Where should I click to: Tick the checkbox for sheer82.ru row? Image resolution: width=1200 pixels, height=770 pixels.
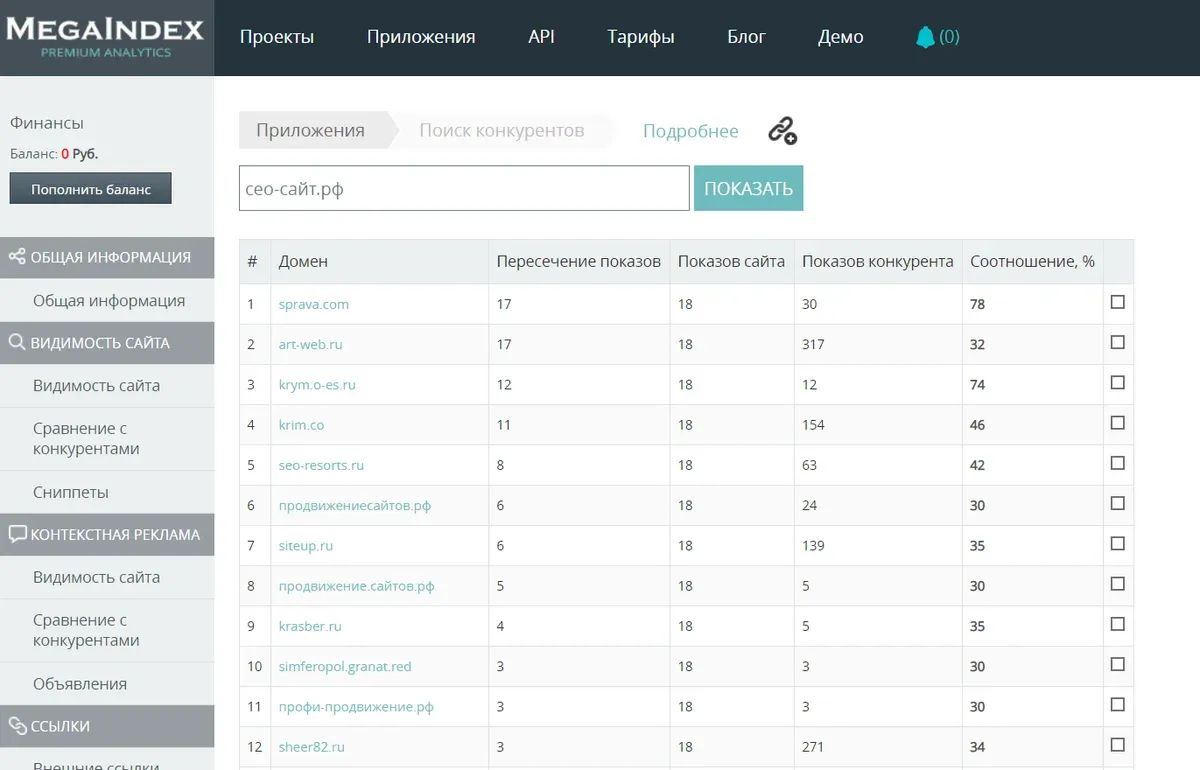tap(1118, 744)
